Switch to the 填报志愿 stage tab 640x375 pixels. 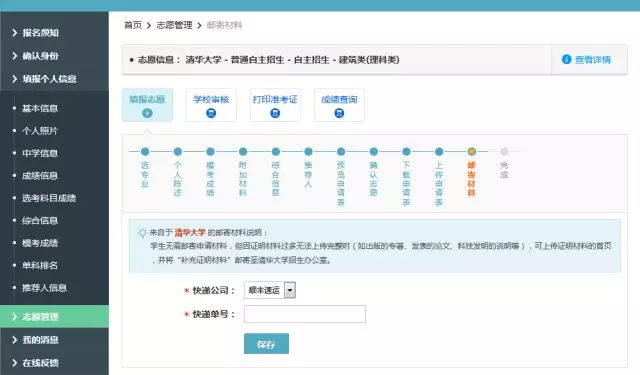click(147, 105)
